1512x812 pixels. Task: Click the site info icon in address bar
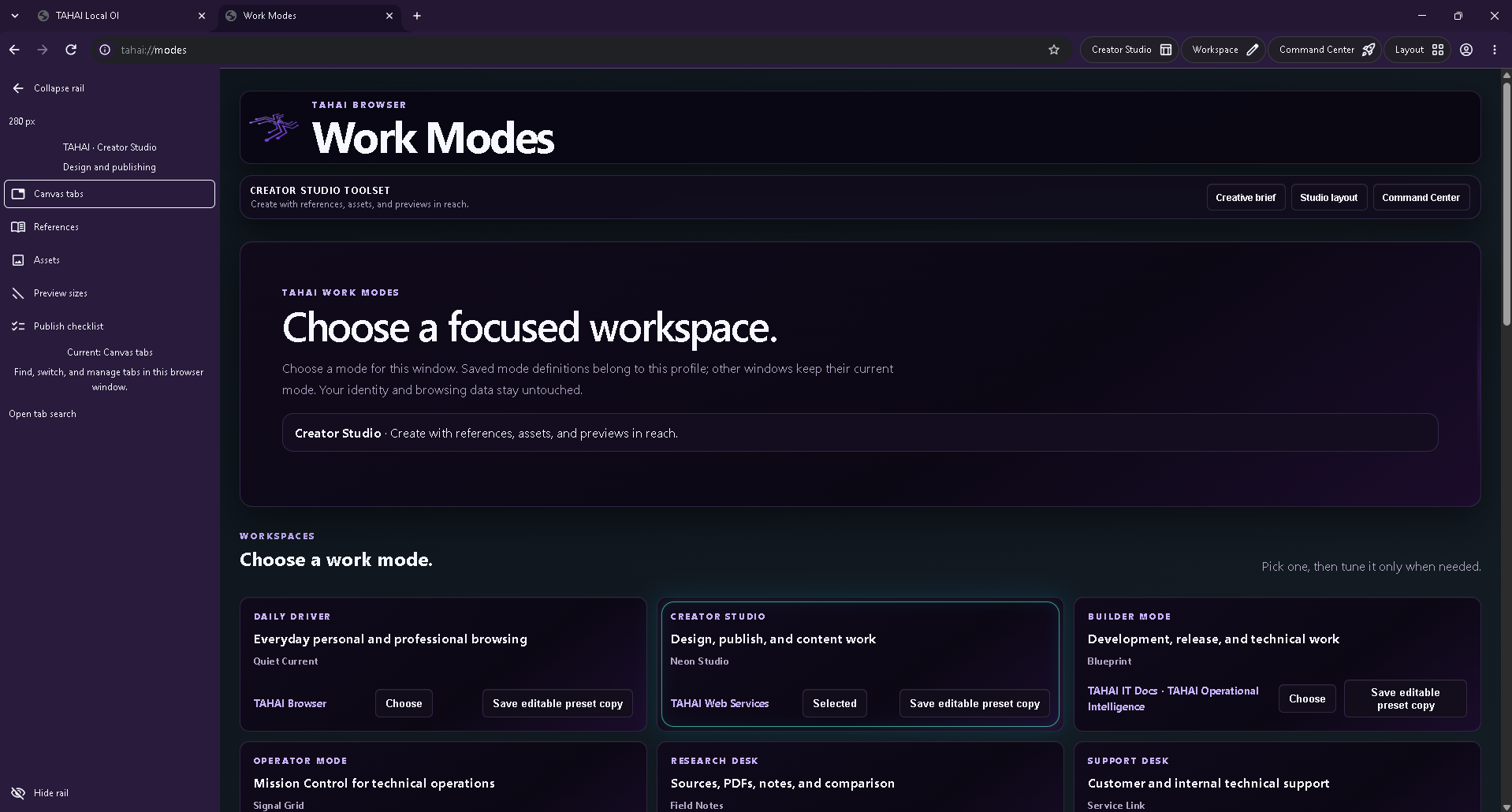[104, 50]
